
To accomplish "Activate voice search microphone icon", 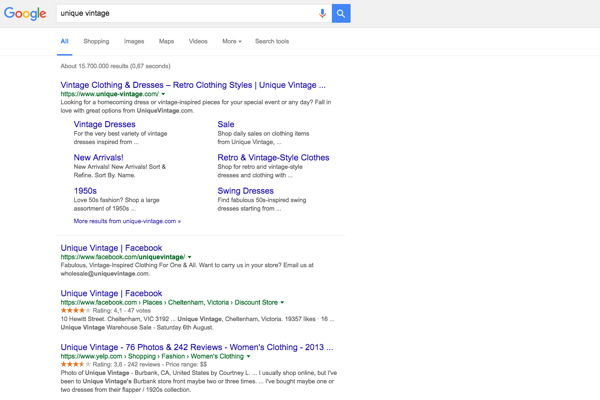I will point(322,13).
